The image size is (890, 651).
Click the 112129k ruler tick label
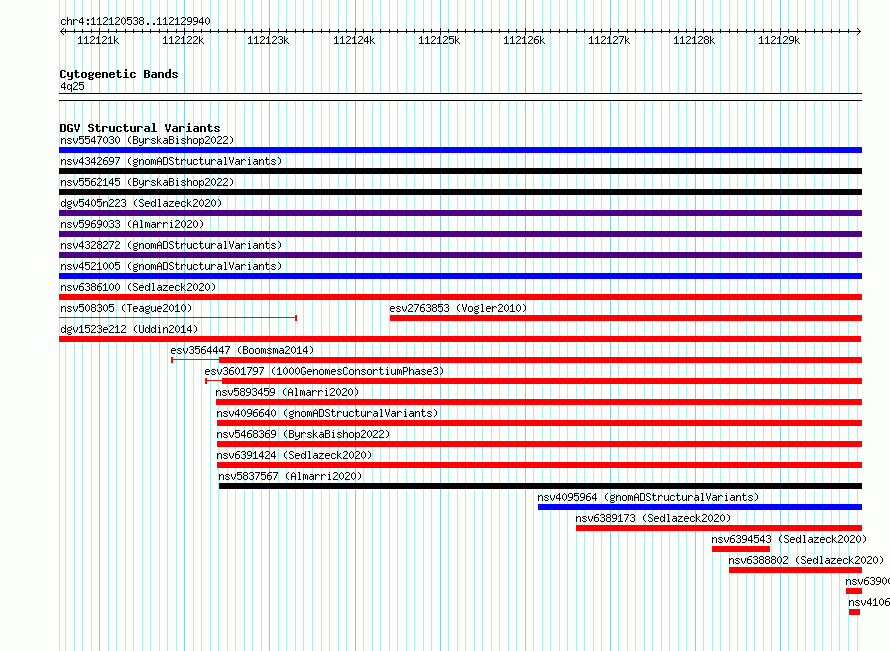779,40
